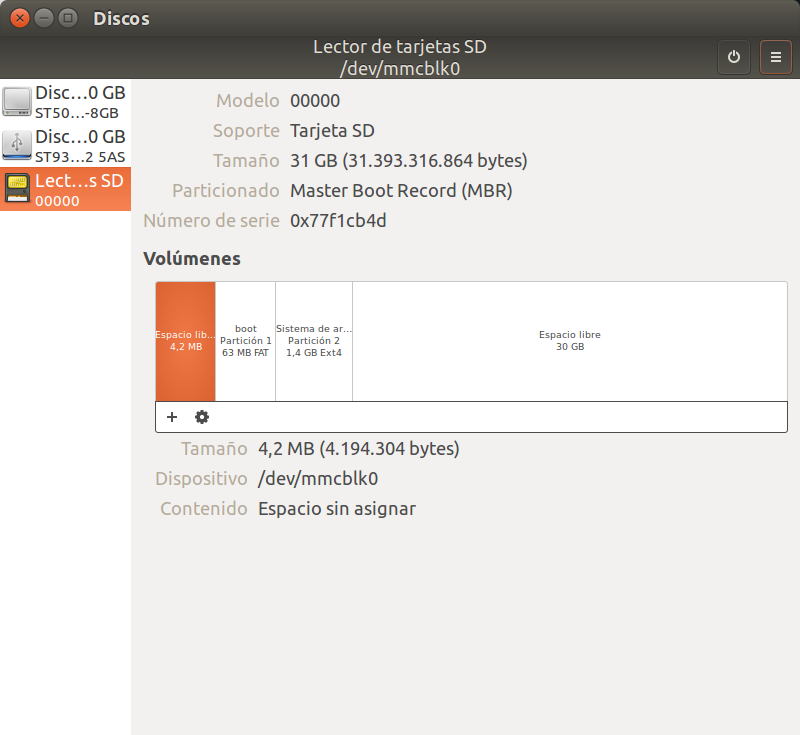The width and height of the screenshot is (800, 735).
Task: Open the gear additional partition options
Action: click(x=202, y=417)
